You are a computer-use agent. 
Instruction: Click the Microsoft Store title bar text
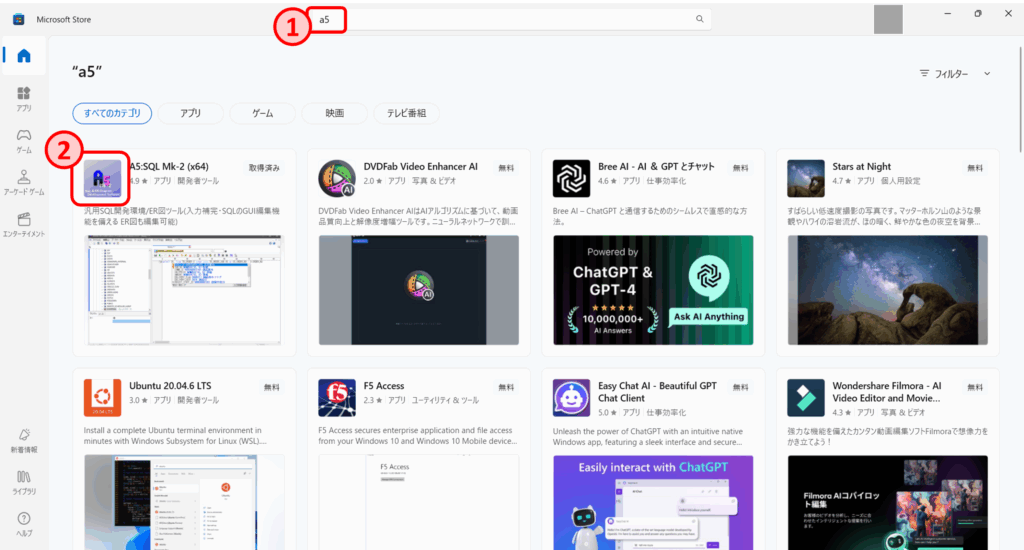pyautogui.click(x=63, y=20)
